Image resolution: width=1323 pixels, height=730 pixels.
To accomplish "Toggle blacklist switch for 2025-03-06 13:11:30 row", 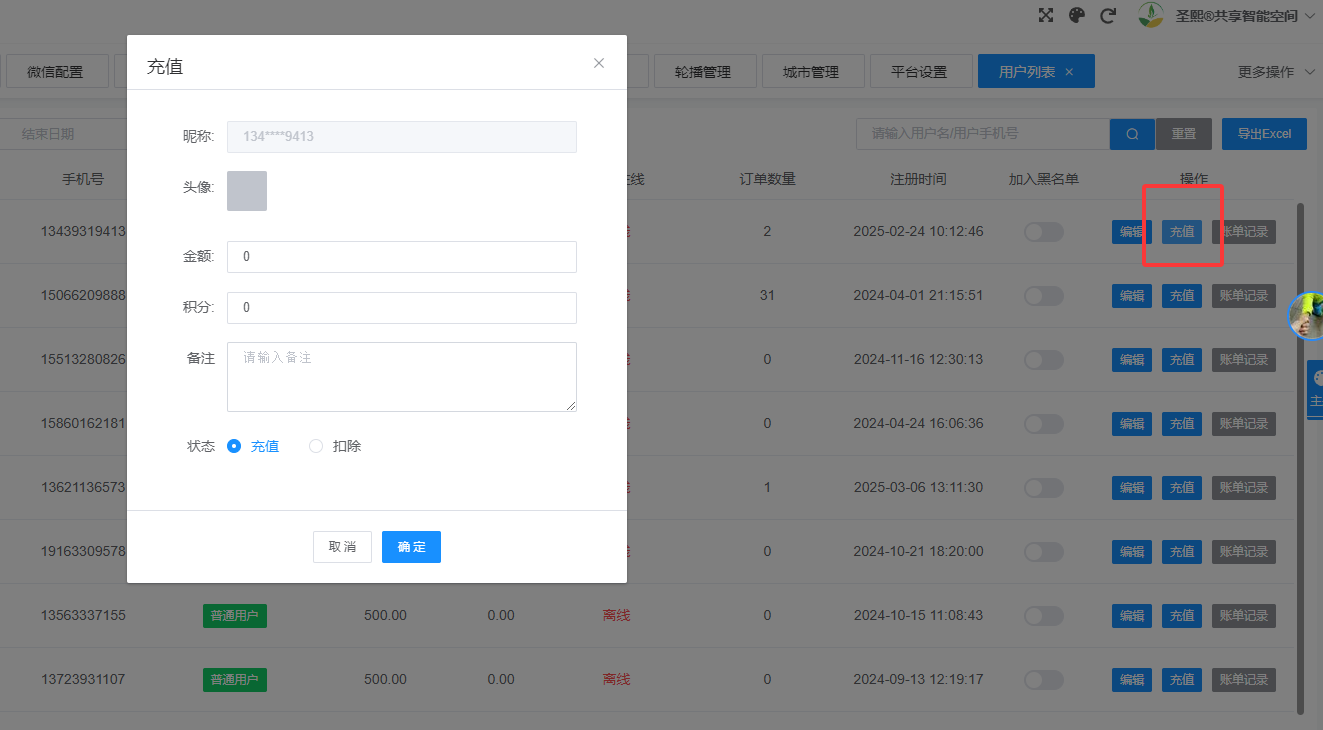I will 1044,488.
